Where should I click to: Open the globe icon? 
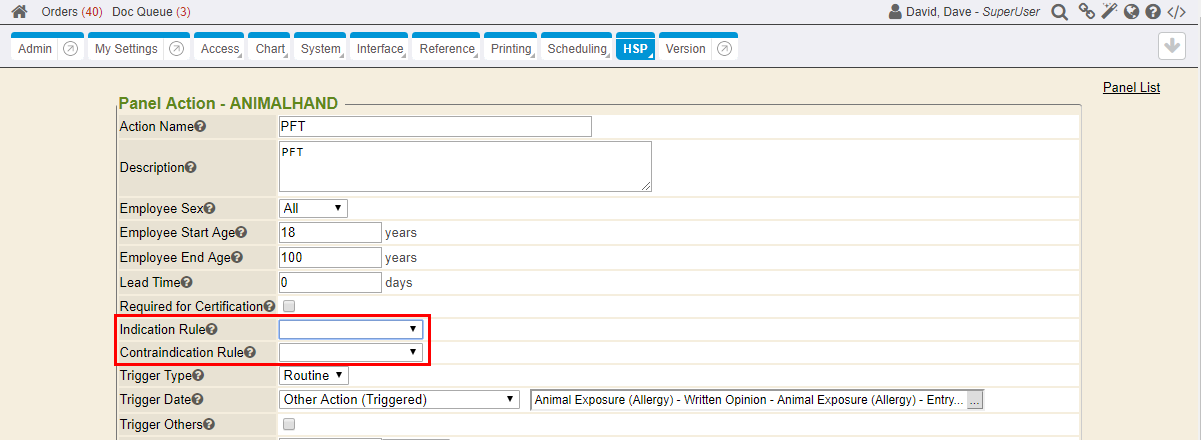pyautogui.click(x=1131, y=12)
